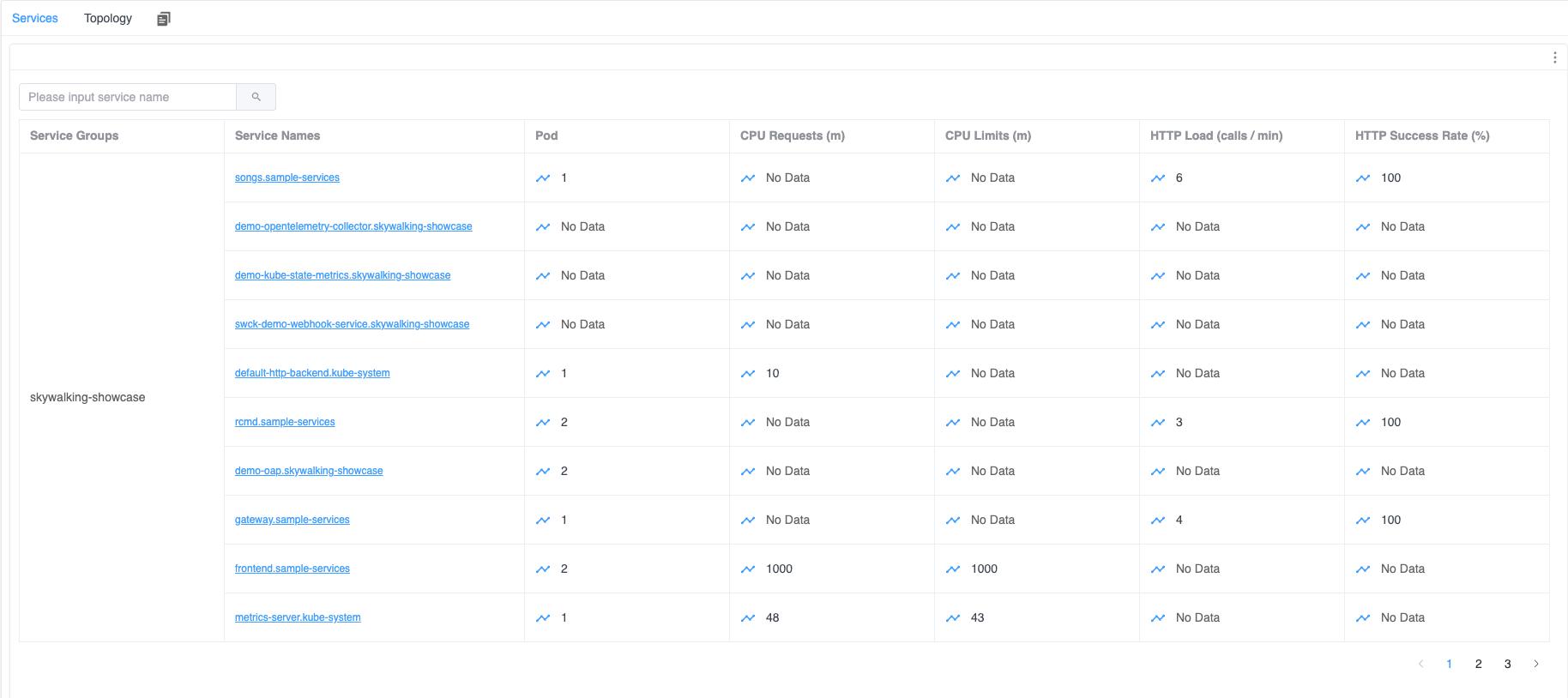Jump to page 3 of results
This screenshot has width=1568, height=698.
[1507, 664]
